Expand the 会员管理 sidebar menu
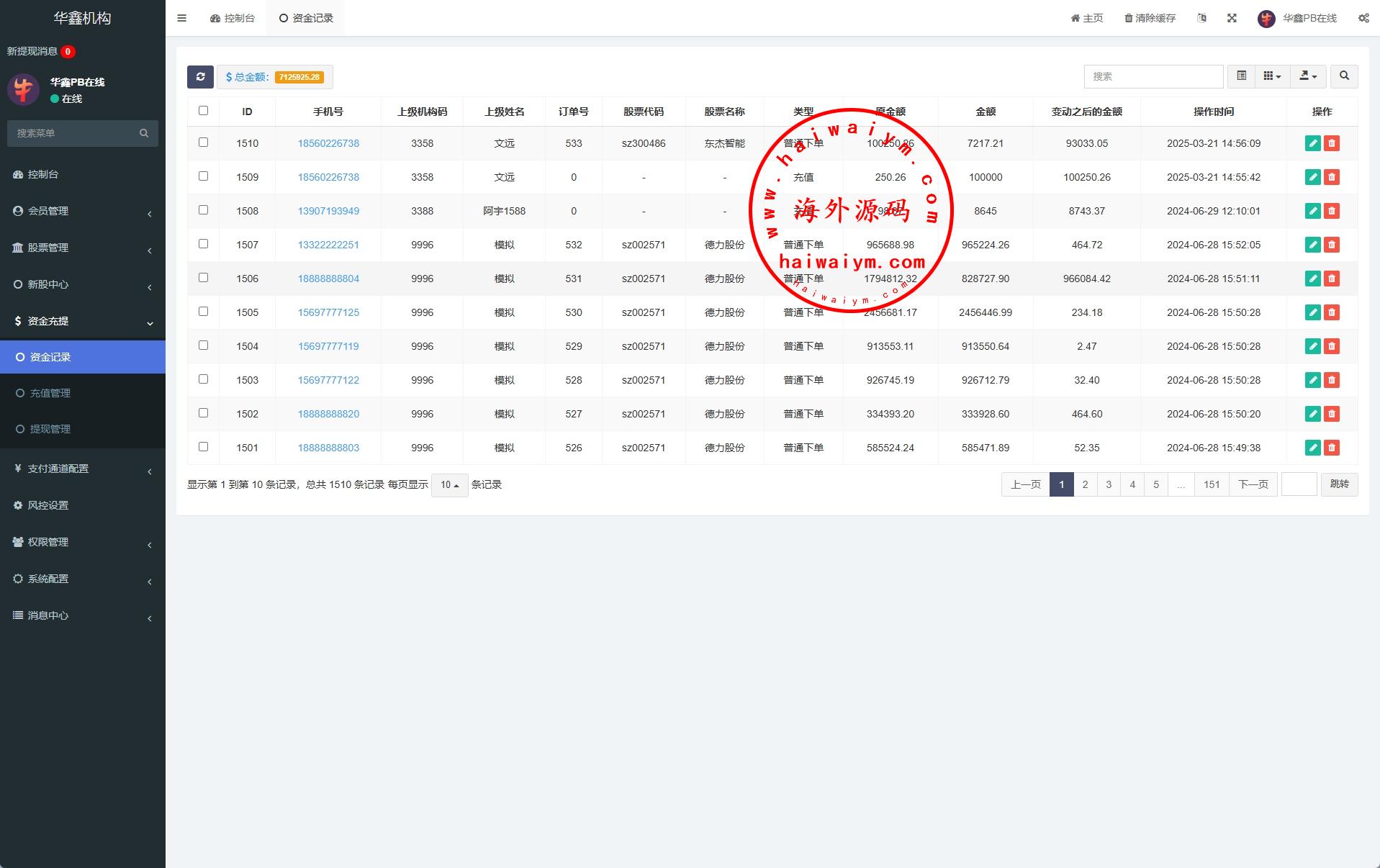Image resolution: width=1380 pixels, height=868 pixels. tap(82, 211)
